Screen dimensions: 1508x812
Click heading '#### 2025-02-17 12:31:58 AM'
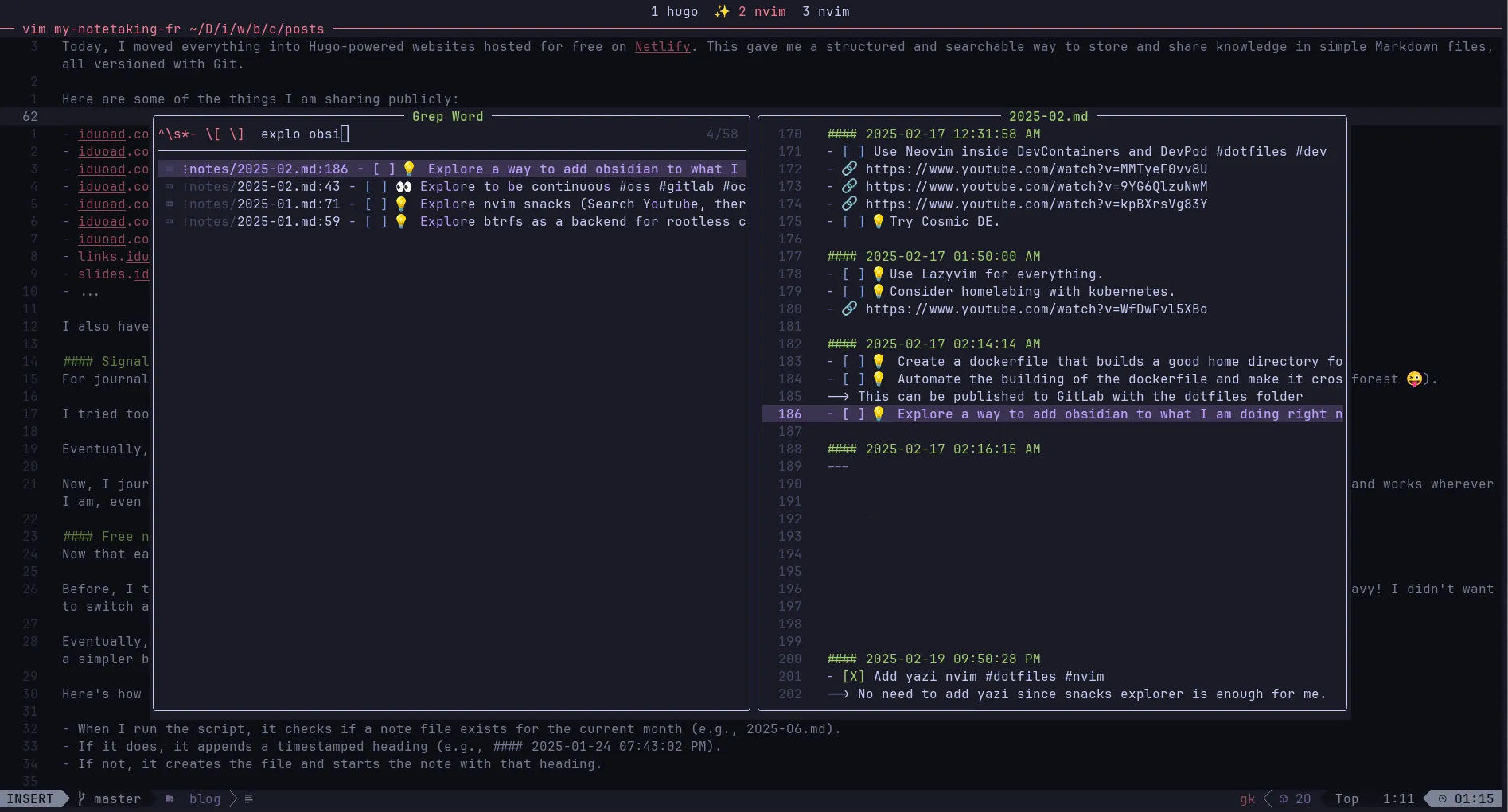point(933,134)
